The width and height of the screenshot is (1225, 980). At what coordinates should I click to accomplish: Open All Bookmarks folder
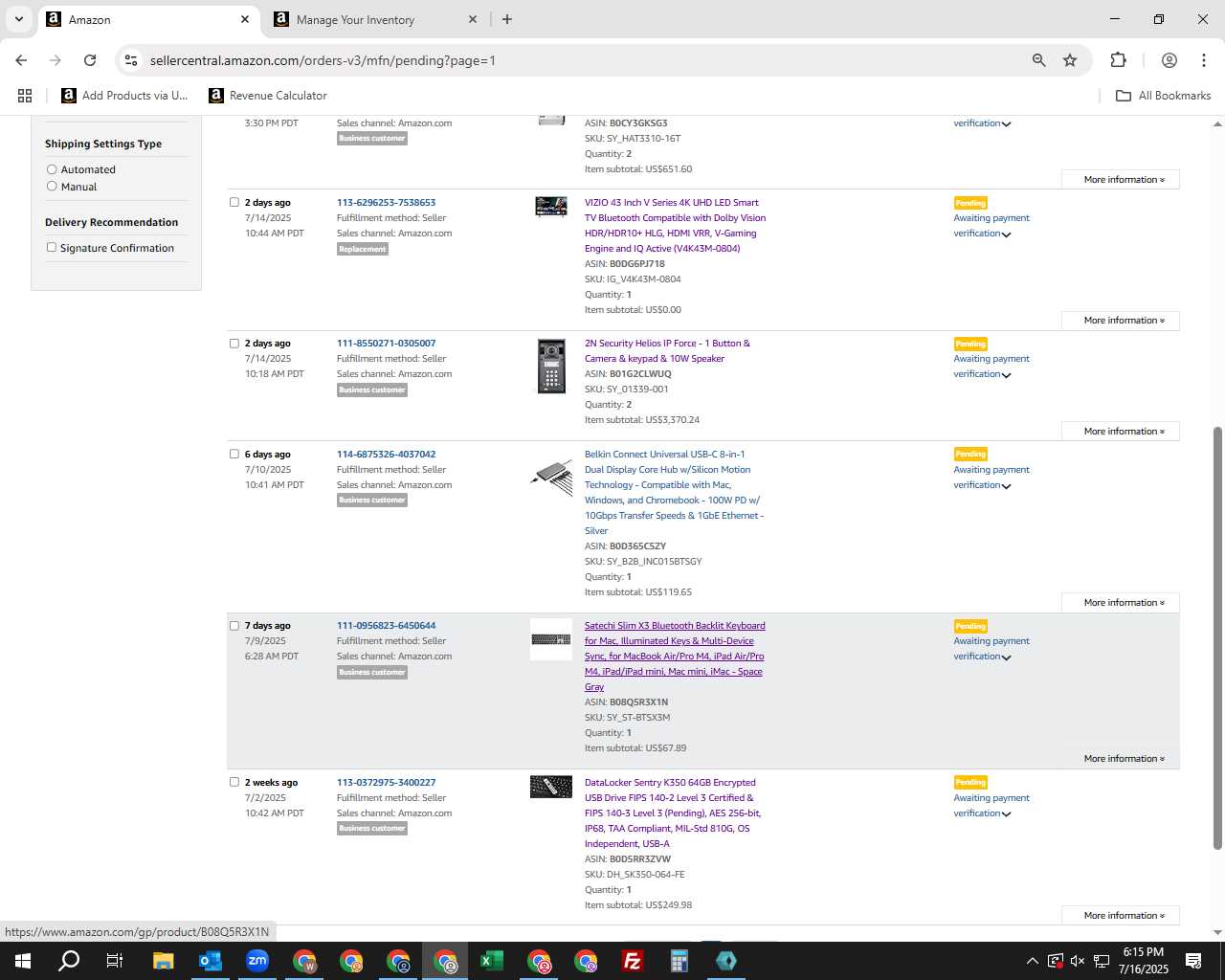click(x=1164, y=96)
